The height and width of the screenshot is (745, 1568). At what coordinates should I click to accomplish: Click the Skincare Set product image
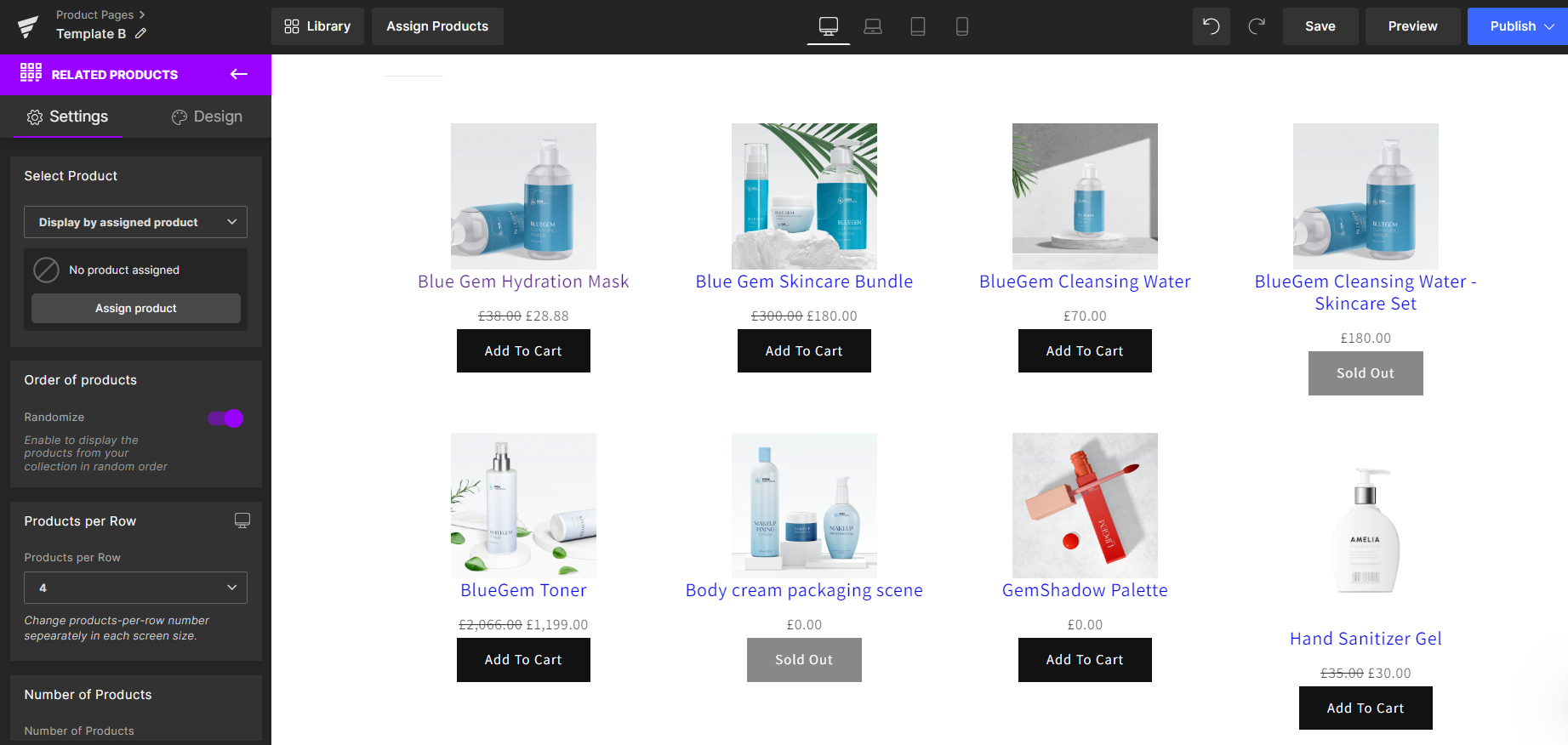pos(1366,196)
